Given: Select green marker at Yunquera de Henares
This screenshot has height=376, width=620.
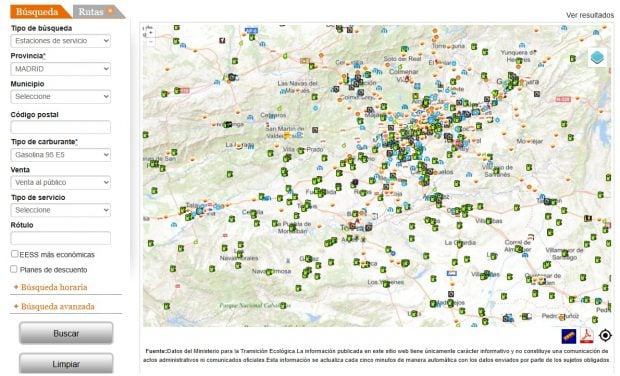Looking at the screenshot, I should pyautogui.click(x=519, y=60).
